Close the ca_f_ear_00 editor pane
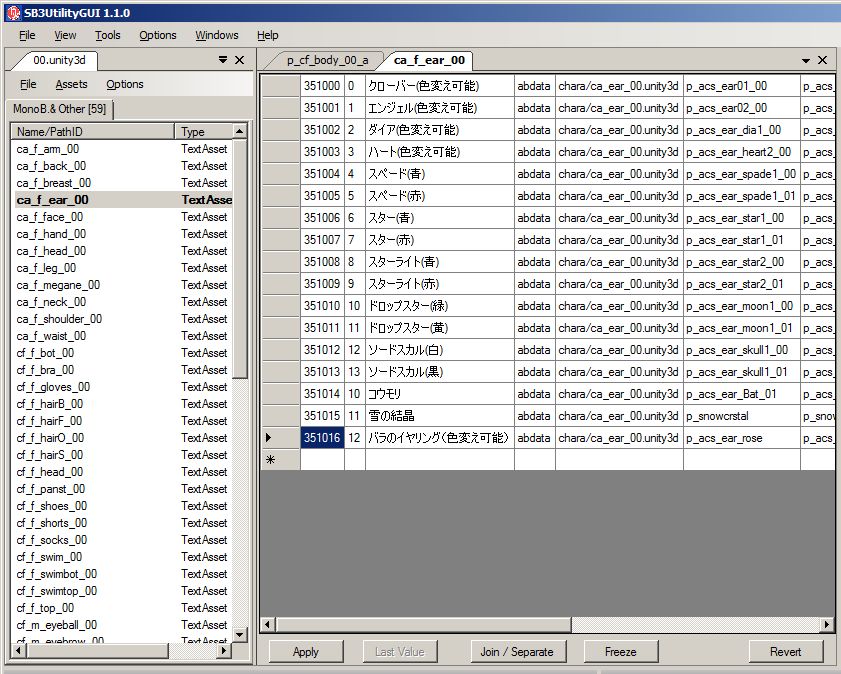This screenshot has width=841, height=674. click(x=822, y=60)
